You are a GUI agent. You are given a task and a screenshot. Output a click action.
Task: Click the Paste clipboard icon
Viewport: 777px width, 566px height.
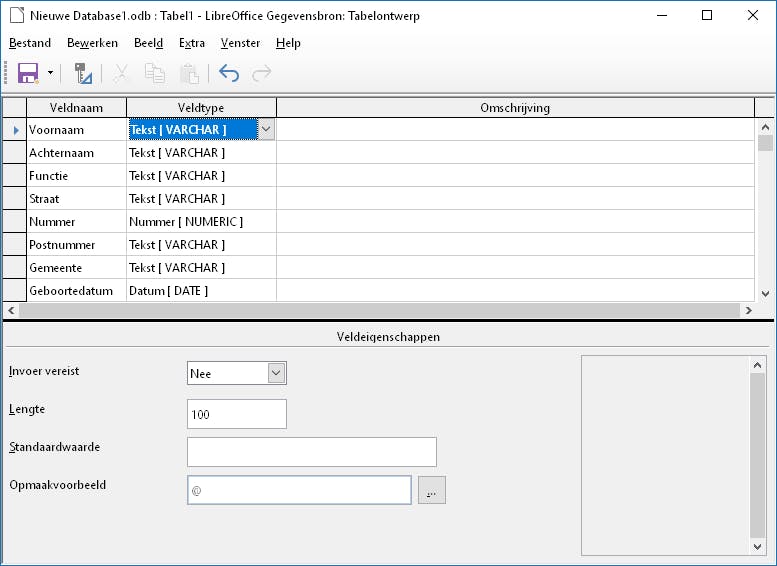click(188, 73)
